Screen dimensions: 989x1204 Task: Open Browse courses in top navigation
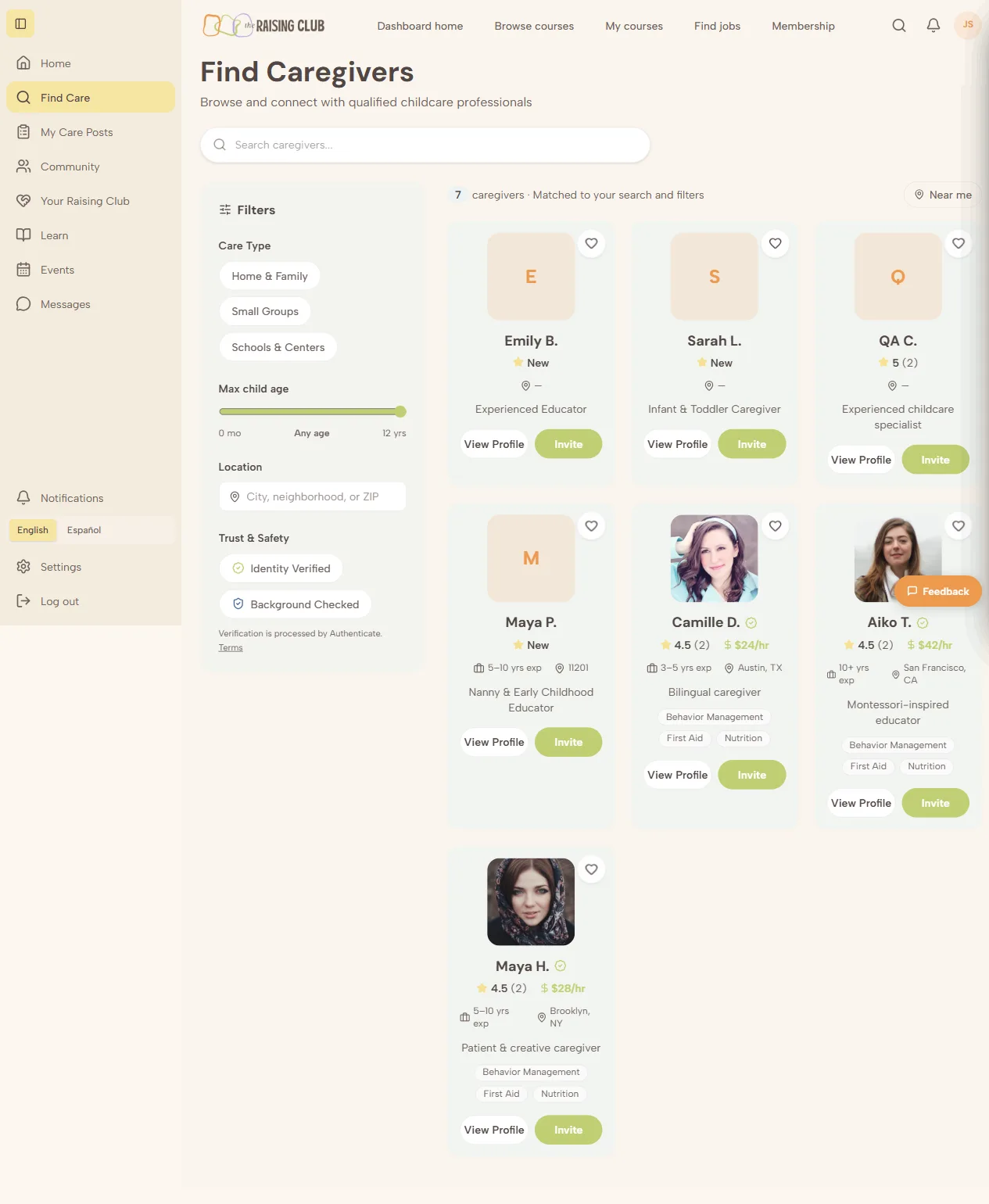click(x=534, y=26)
